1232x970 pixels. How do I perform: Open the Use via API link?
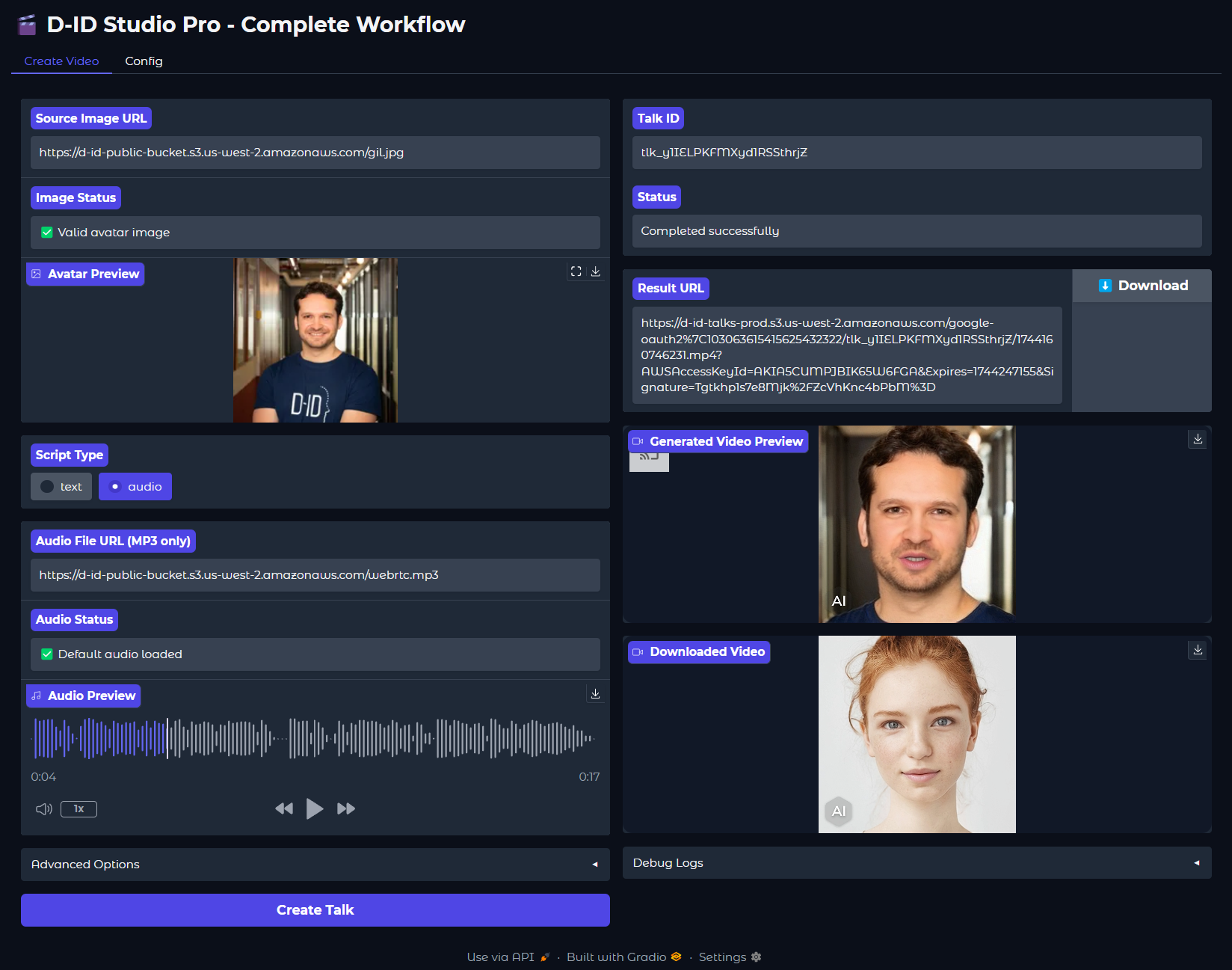tap(508, 957)
